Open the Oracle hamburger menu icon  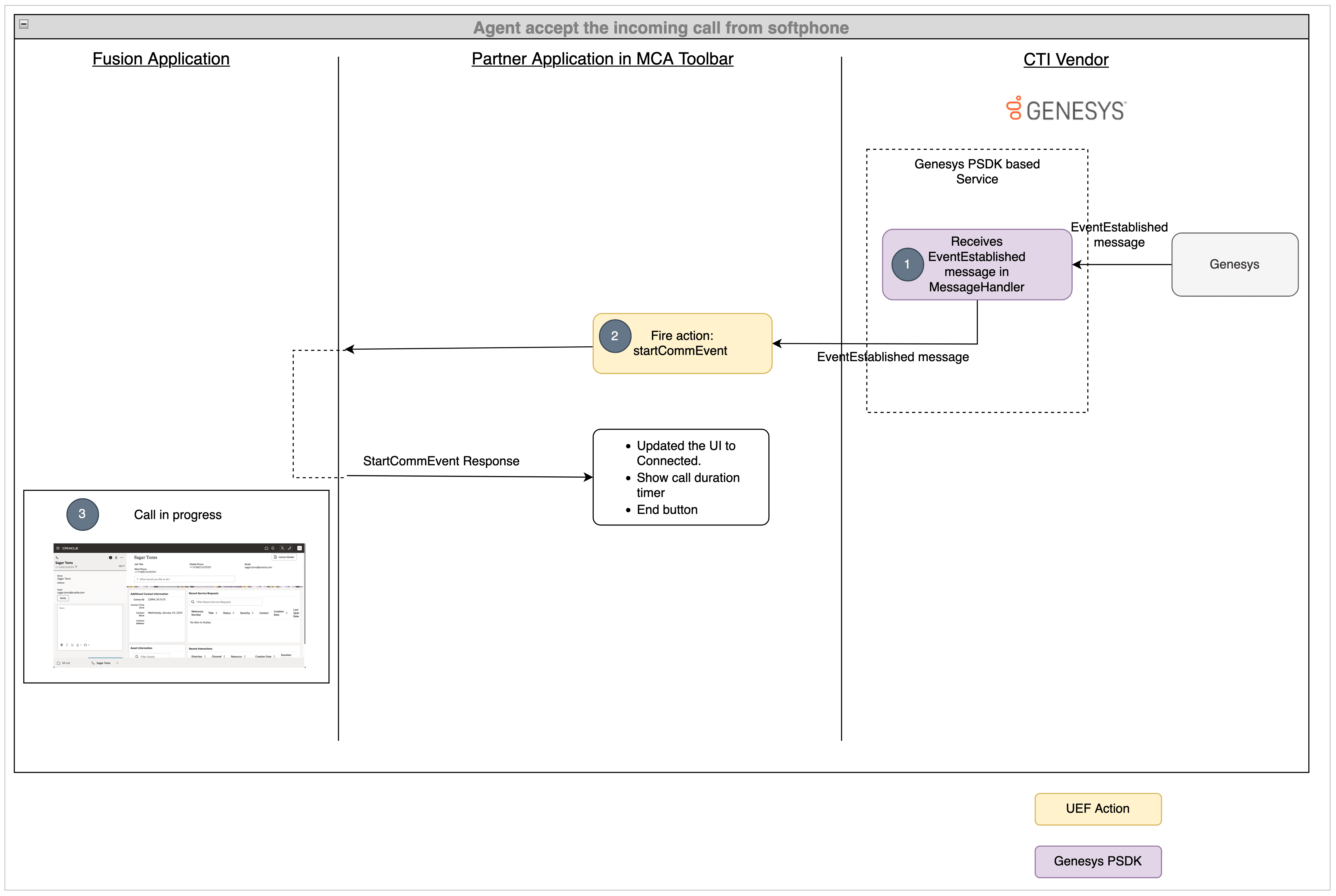tap(58, 548)
